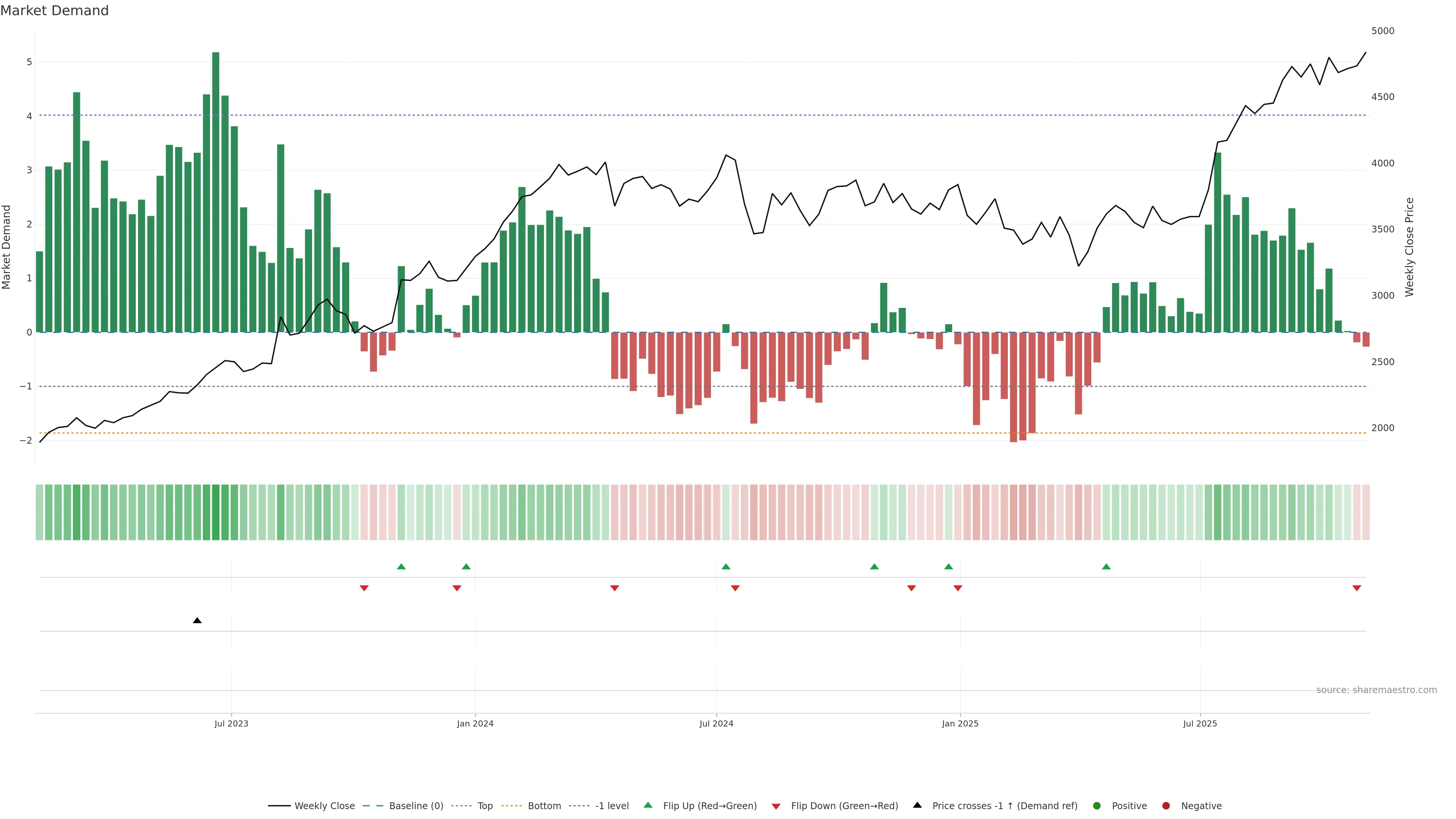Click the tallest green demand bar
Viewport: 1456px width, 819px height.
click(215, 192)
